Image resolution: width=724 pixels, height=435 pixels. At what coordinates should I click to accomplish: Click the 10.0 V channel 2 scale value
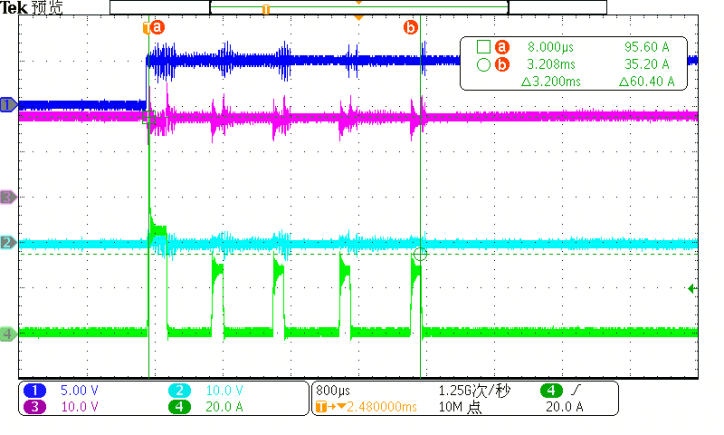point(224,391)
